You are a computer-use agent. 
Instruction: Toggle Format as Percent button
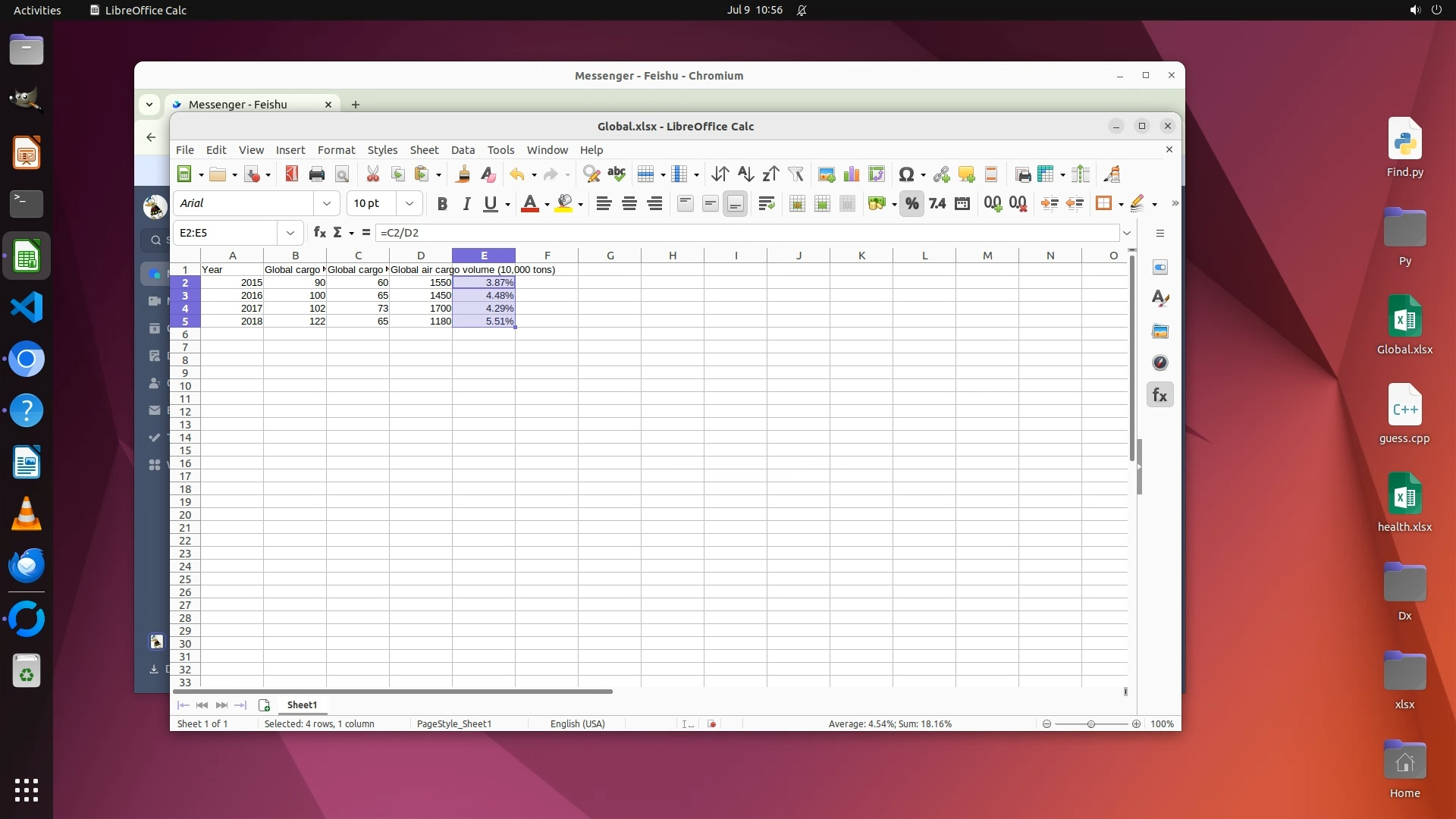tap(912, 203)
